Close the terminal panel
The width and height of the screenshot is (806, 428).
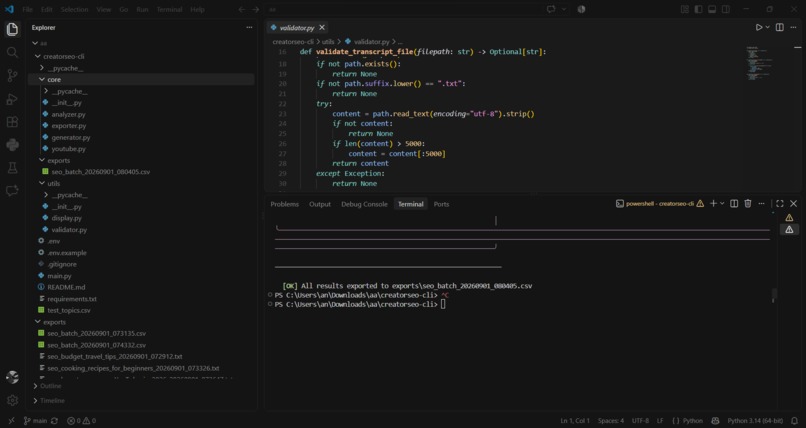pyautogui.click(x=793, y=203)
